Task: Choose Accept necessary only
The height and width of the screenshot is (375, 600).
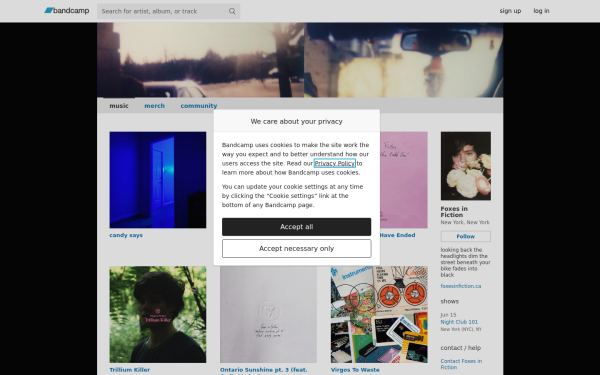Action: (296, 248)
